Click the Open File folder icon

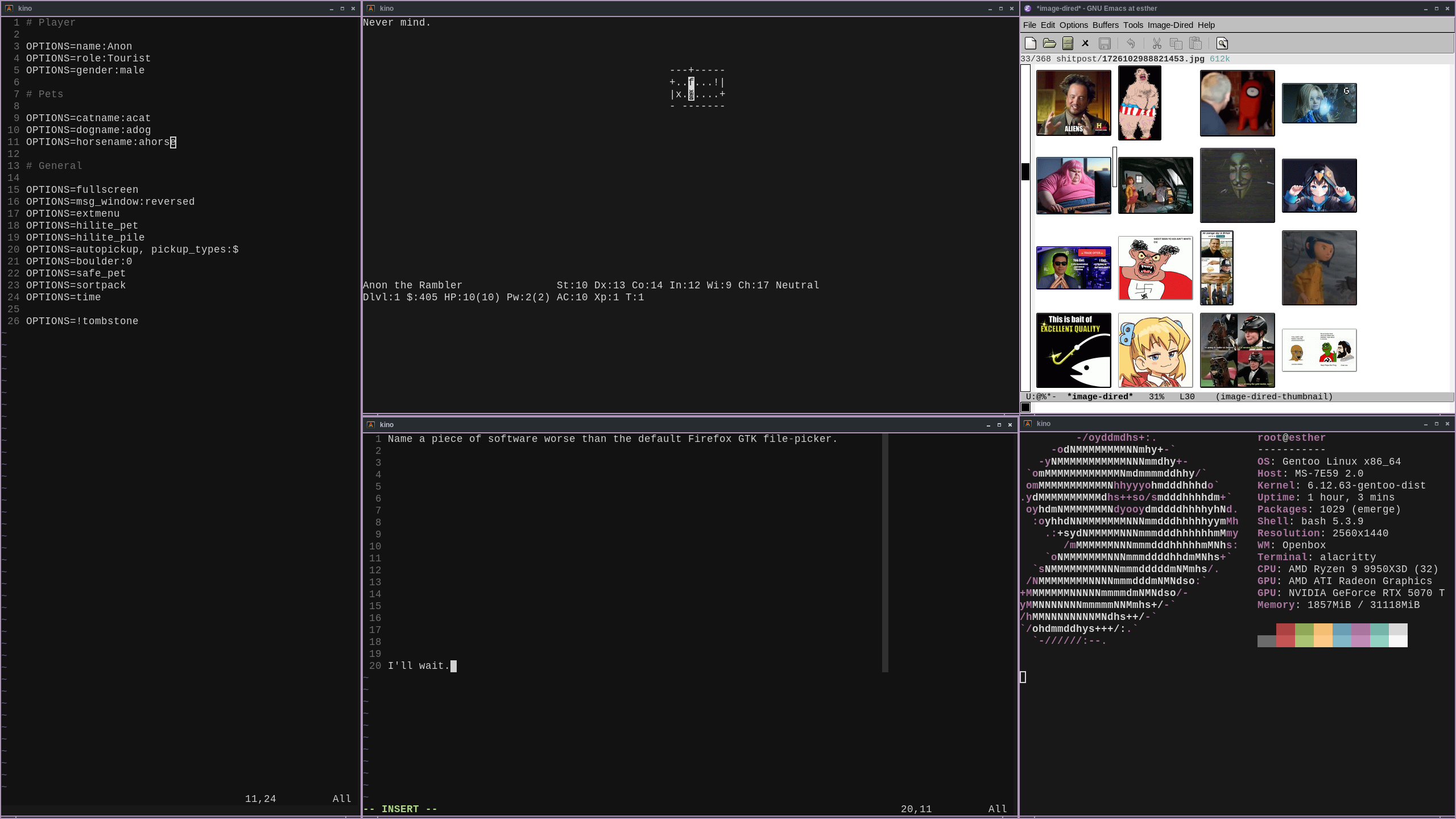1049,43
